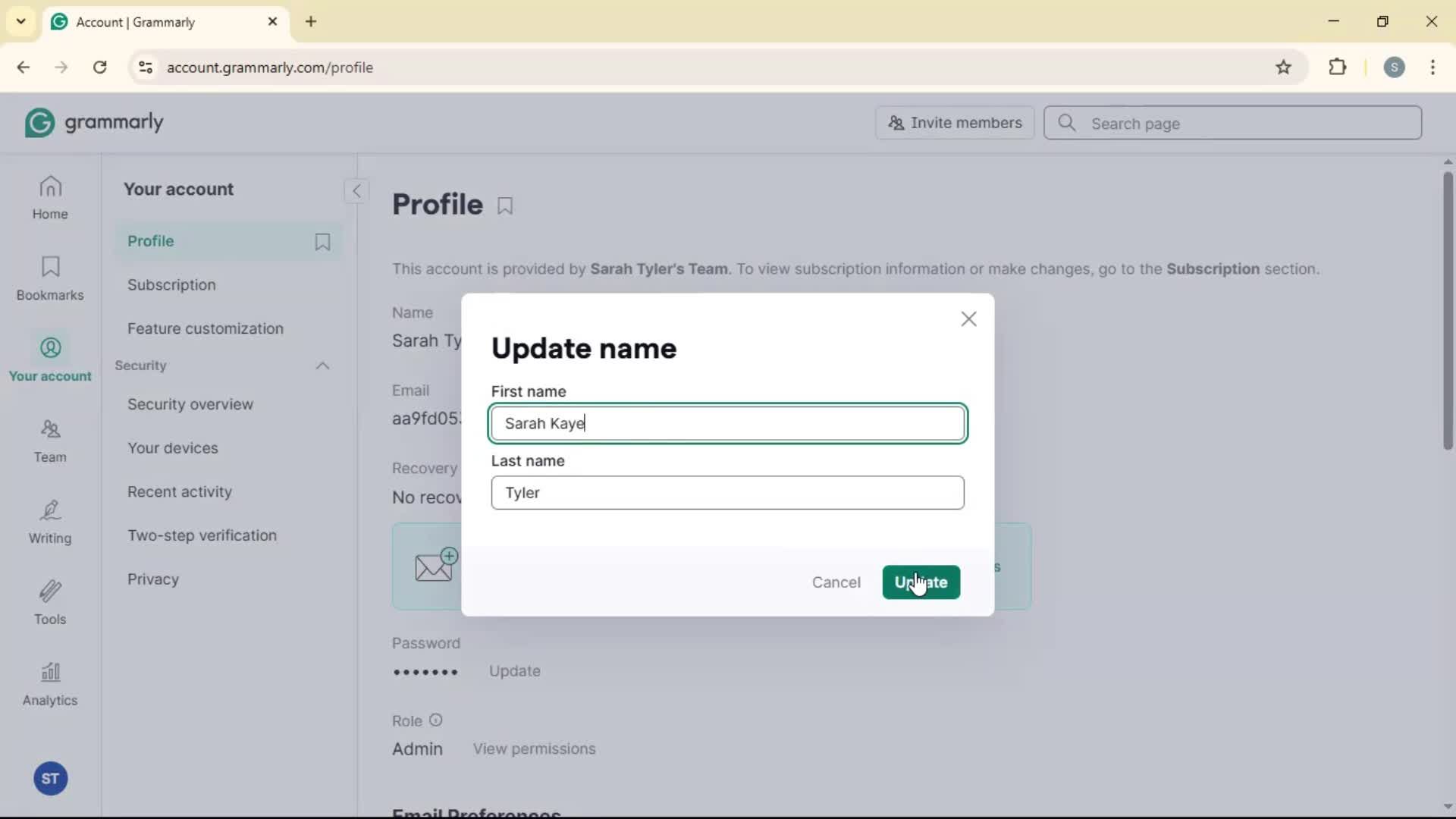The image size is (1456, 819).
Task: Cancel the Update name dialog
Action: click(x=836, y=582)
